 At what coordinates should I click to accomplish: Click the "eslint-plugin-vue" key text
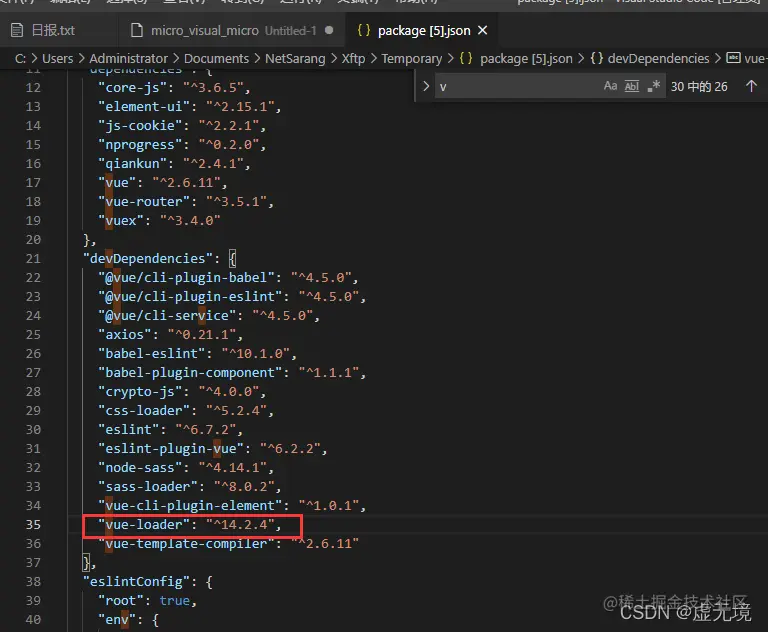pyautogui.click(x=170, y=449)
